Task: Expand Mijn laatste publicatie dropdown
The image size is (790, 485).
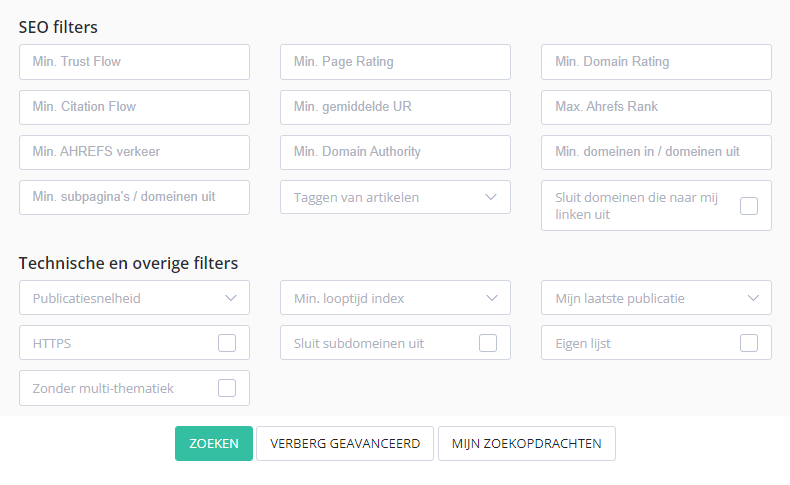Action: 656,298
